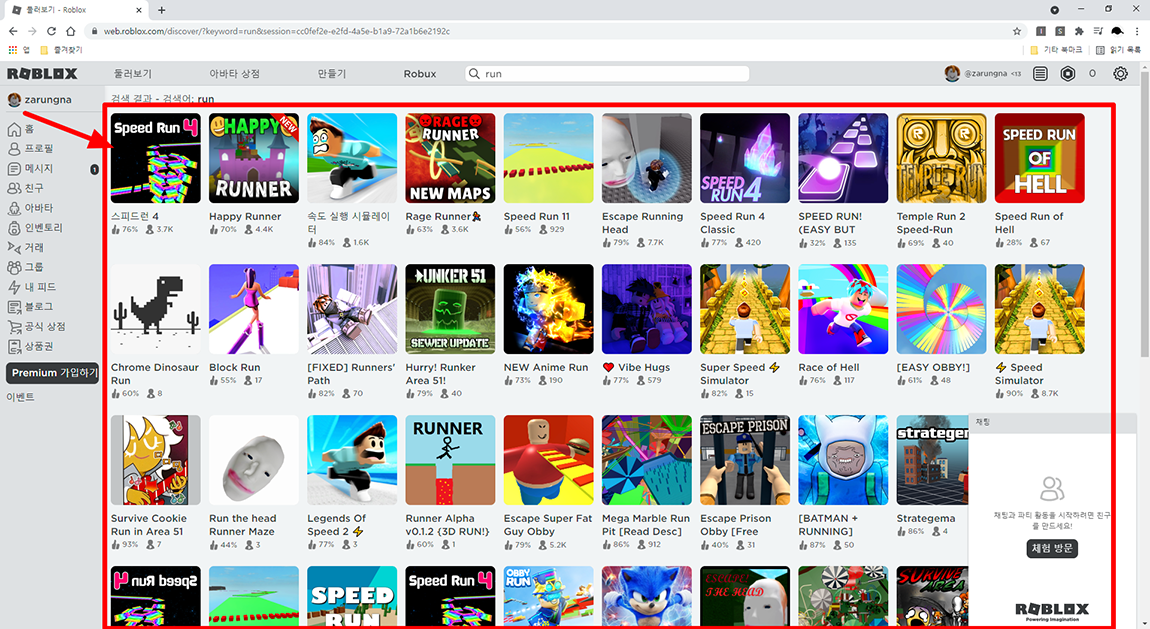Open the Speed Run 4 game thumbnail

(x=155, y=158)
